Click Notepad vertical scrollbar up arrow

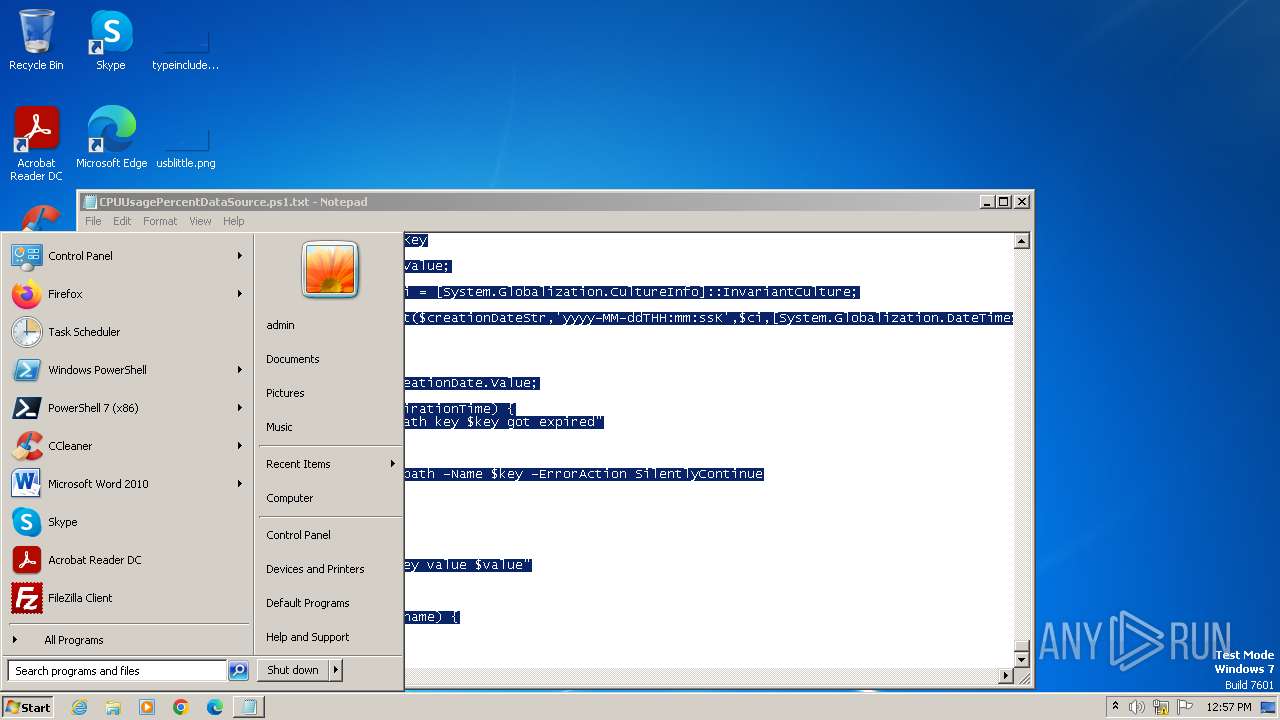1021,241
